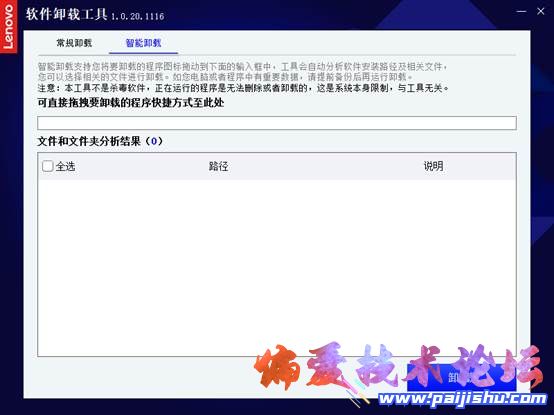
Task: Click the 软件卸载工具 window title
Action: click(66, 14)
